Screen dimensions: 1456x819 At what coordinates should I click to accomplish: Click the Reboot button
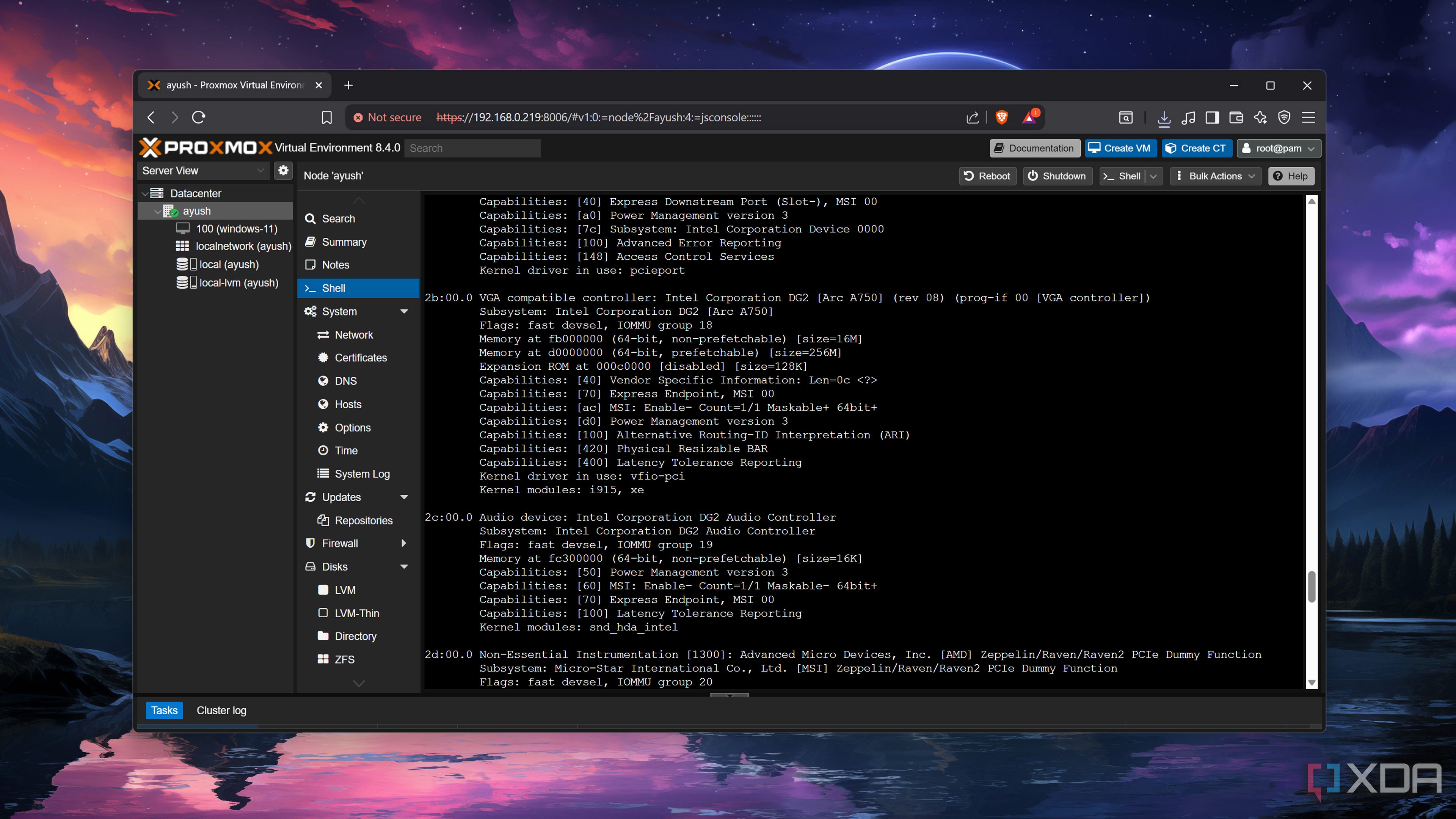tap(987, 176)
